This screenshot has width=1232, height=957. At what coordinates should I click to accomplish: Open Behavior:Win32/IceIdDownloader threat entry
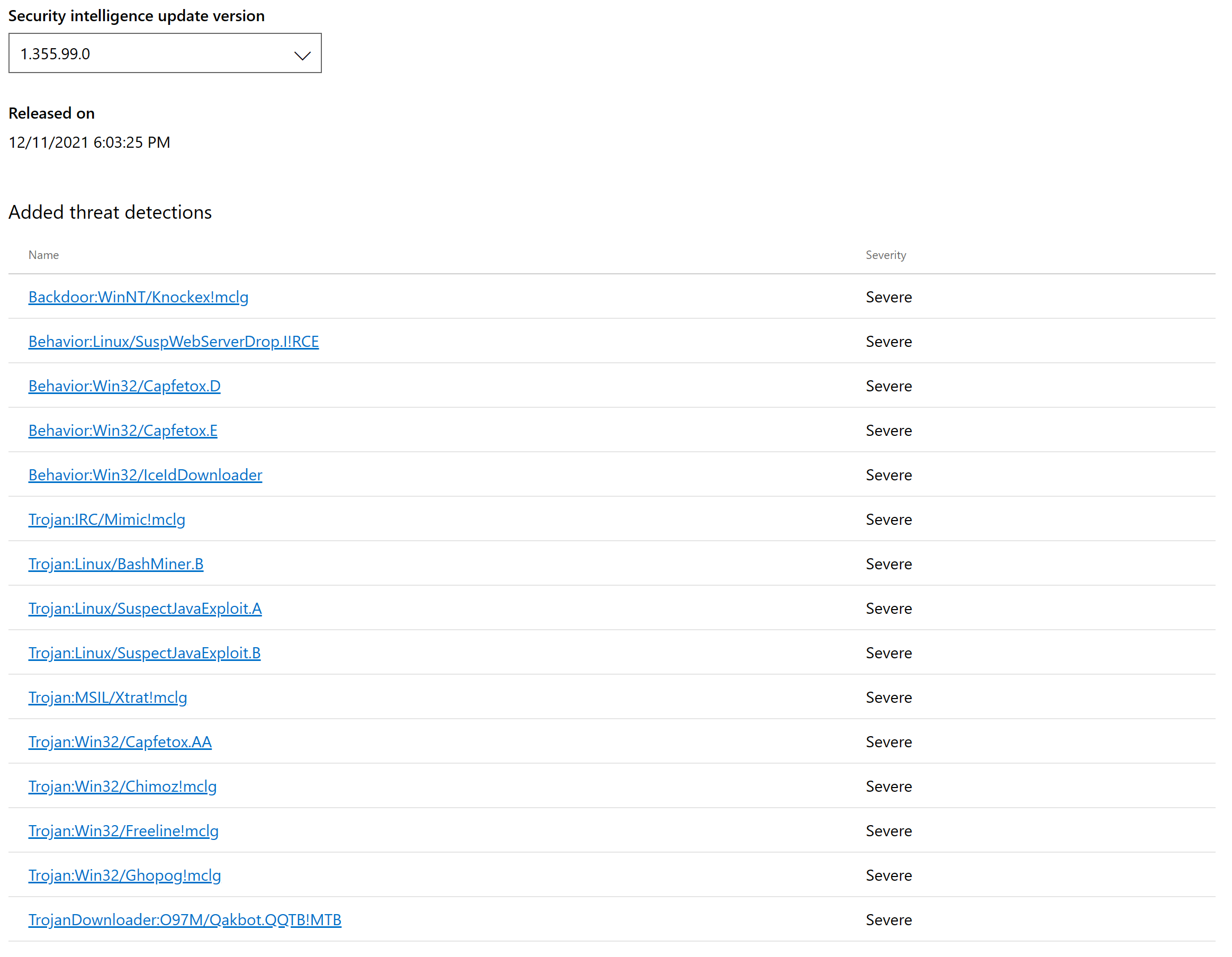point(145,475)
